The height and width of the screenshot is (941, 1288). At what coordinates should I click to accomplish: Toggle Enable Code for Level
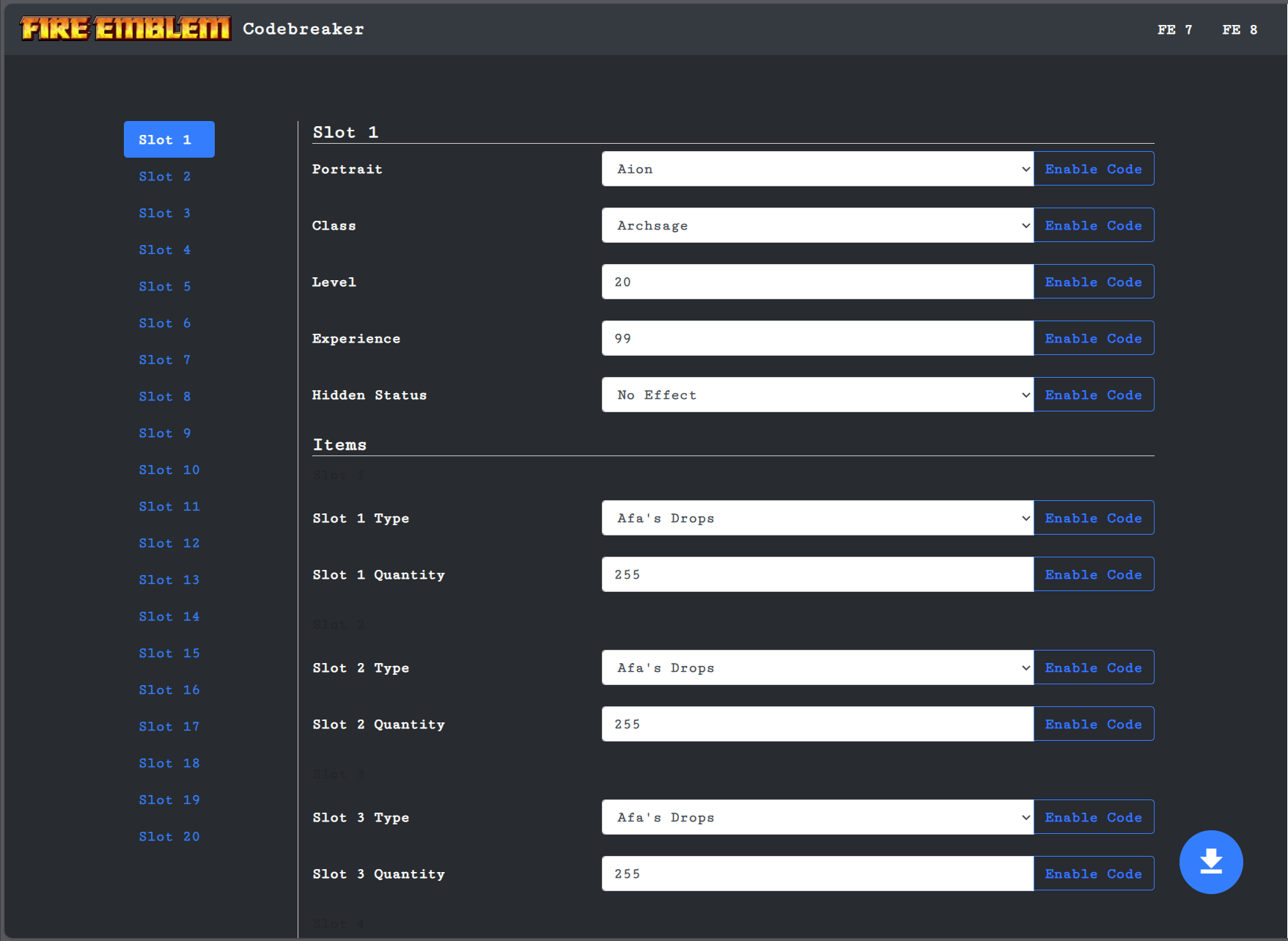coord(1093,282)
